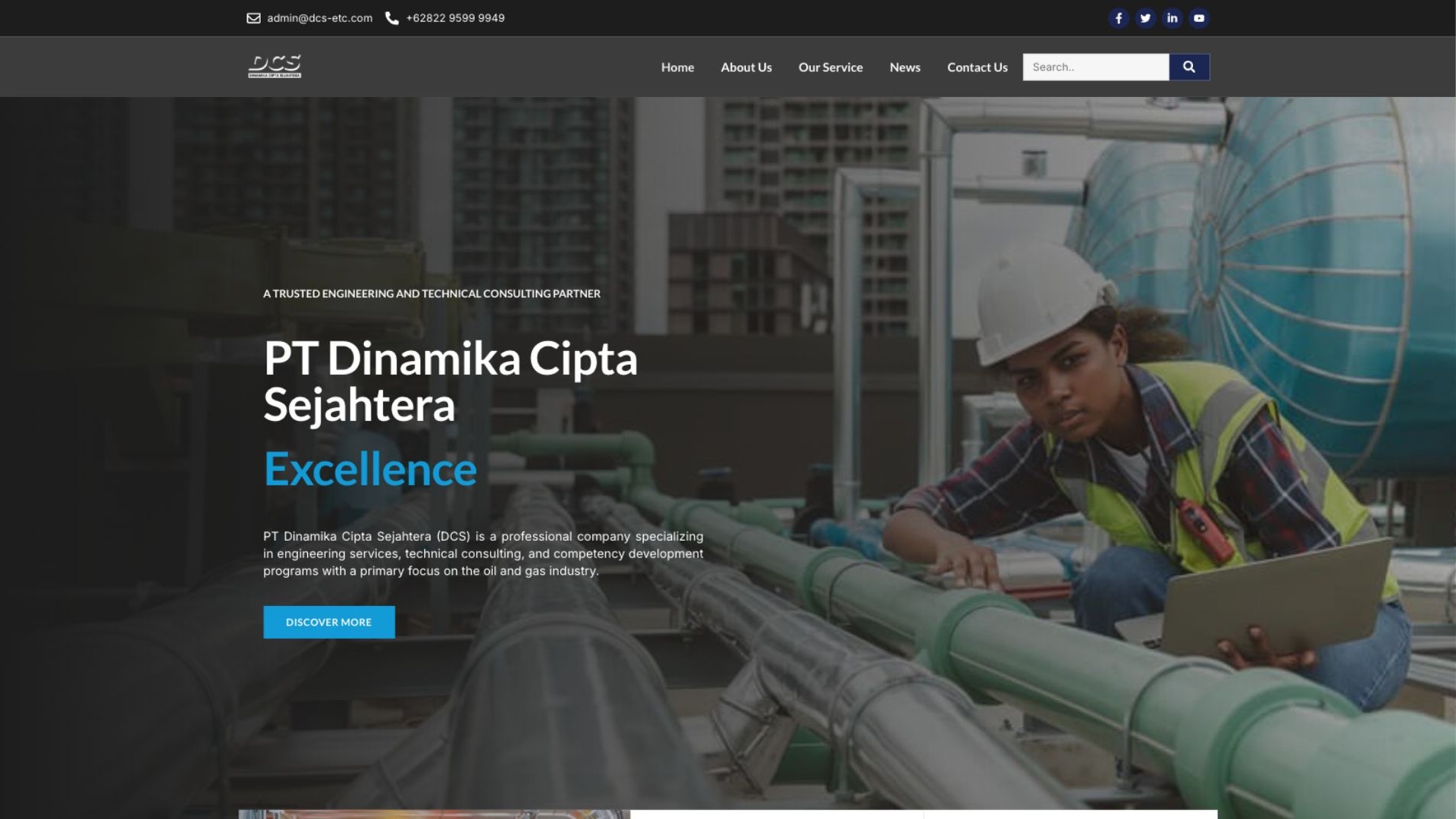Click the +62822 9599 9949 phone number
The image size is (1456, 819).
tap(455, 18)
